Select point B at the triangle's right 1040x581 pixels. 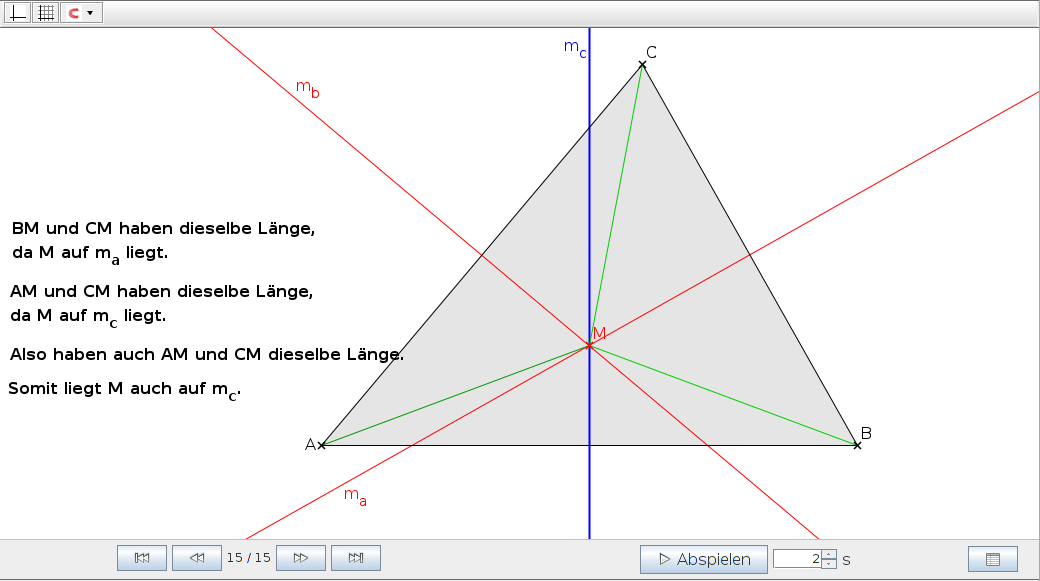click(857, 446)
